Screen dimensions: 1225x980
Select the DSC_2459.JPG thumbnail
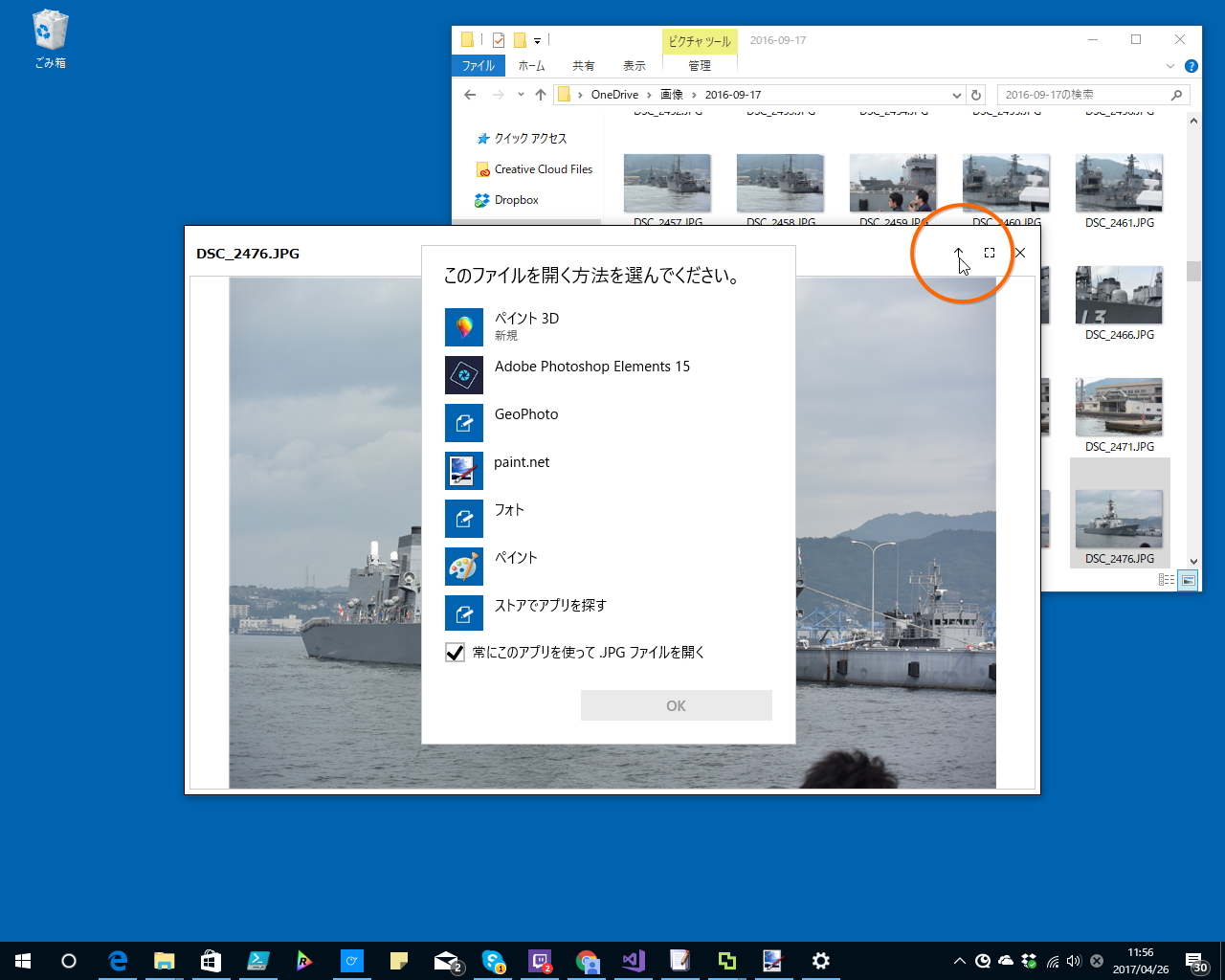[893, 183]
